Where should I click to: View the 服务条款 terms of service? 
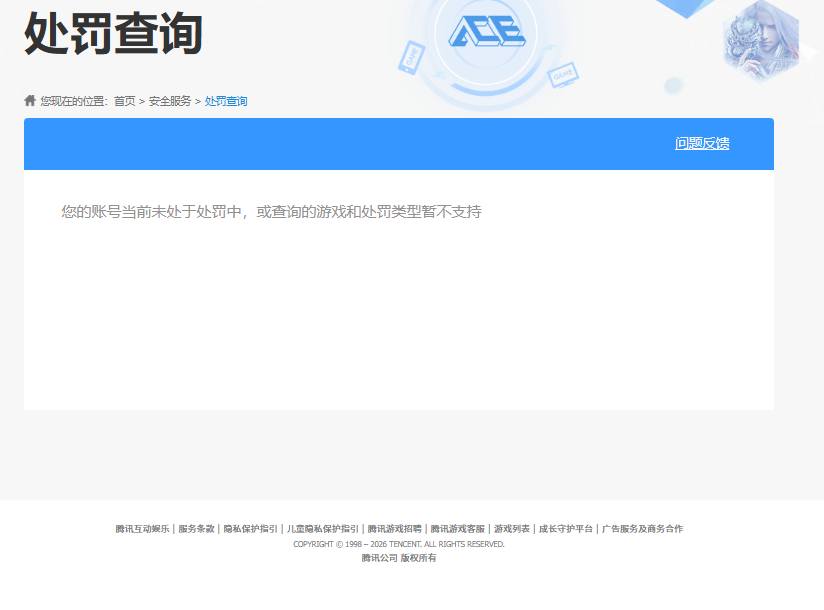tap(196, 528)
